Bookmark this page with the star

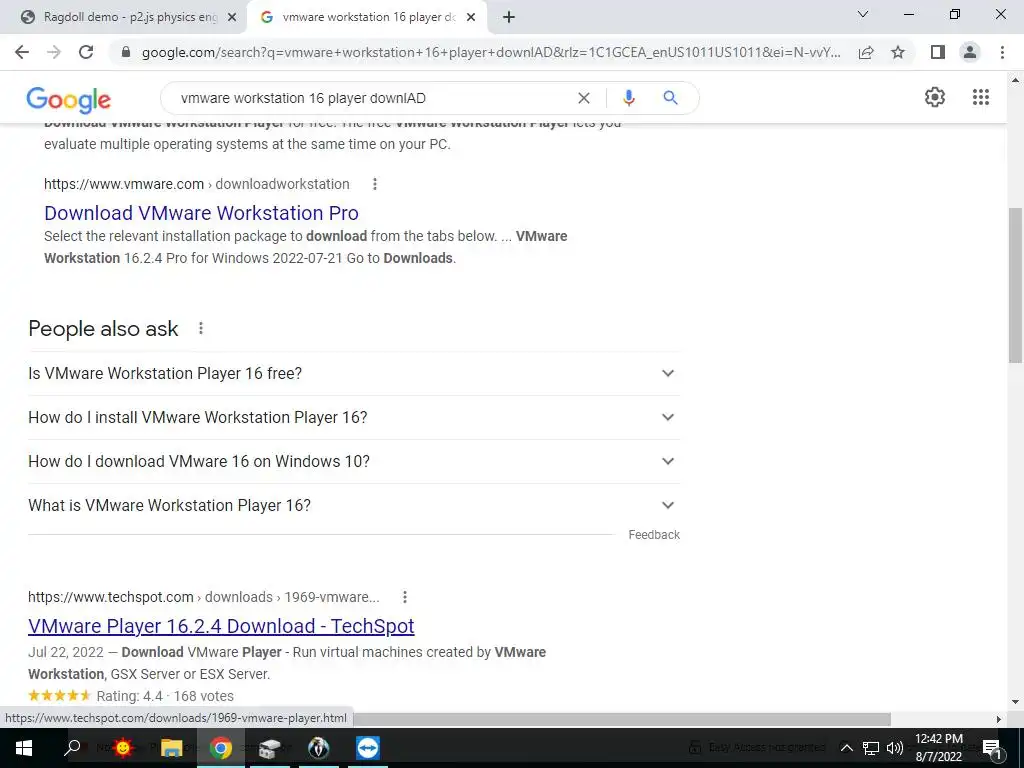point(898,52)
